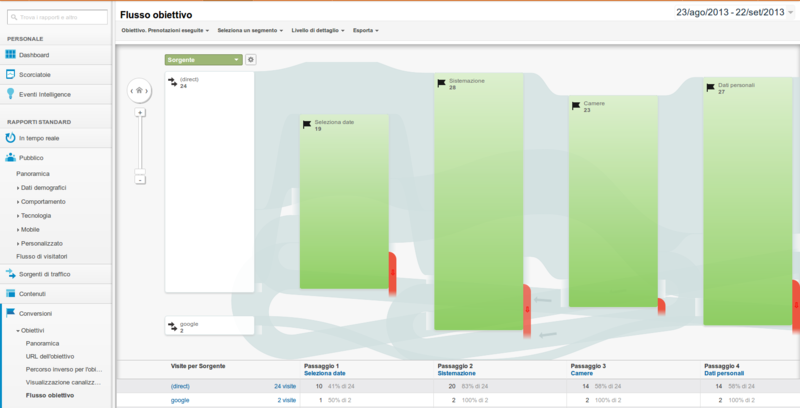800x408 pixels.
Task: Open the Sorgente dimension dropdown
Action: 204,60
